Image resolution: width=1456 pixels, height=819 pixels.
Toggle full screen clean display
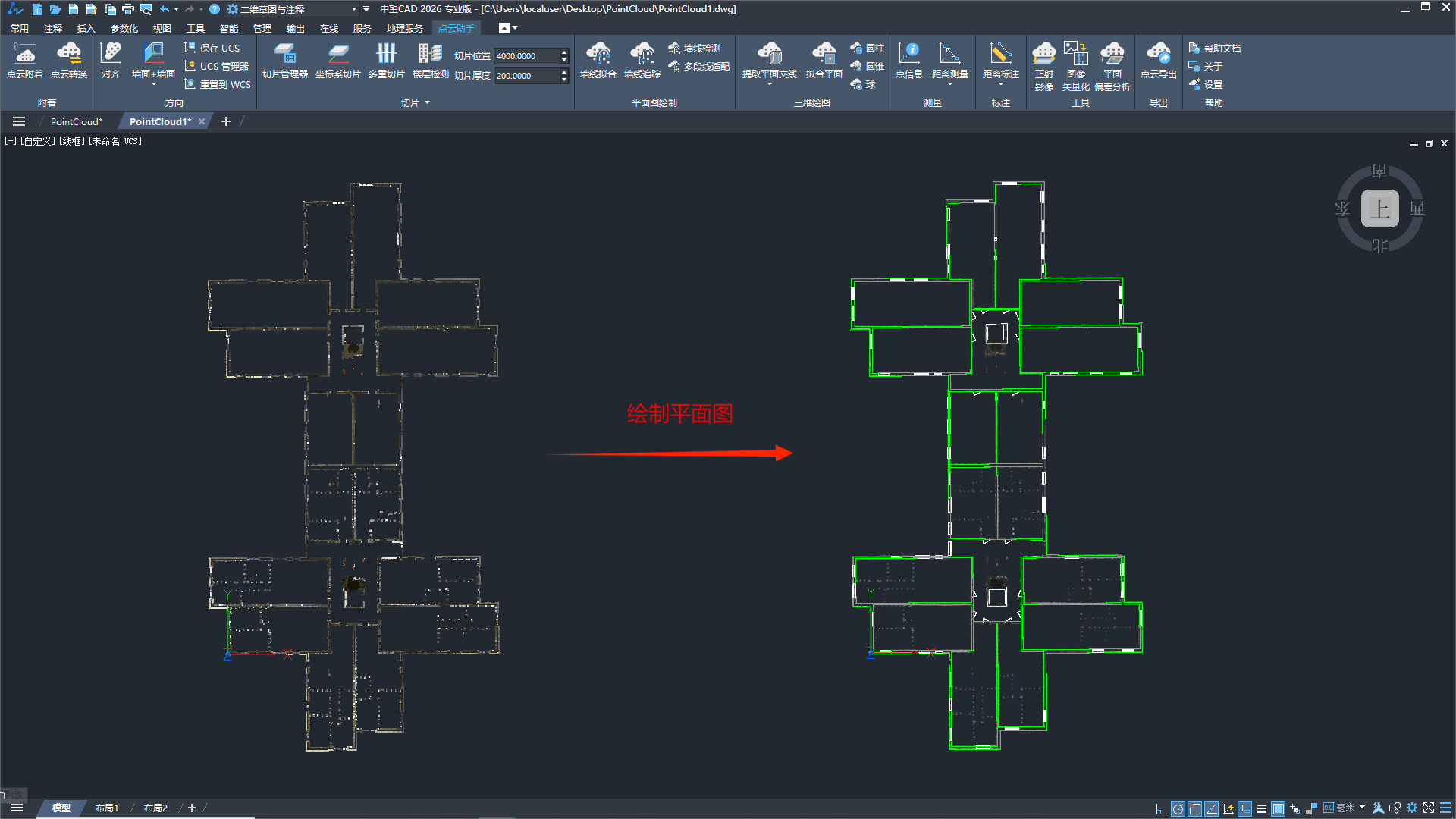click(1429, 808)
